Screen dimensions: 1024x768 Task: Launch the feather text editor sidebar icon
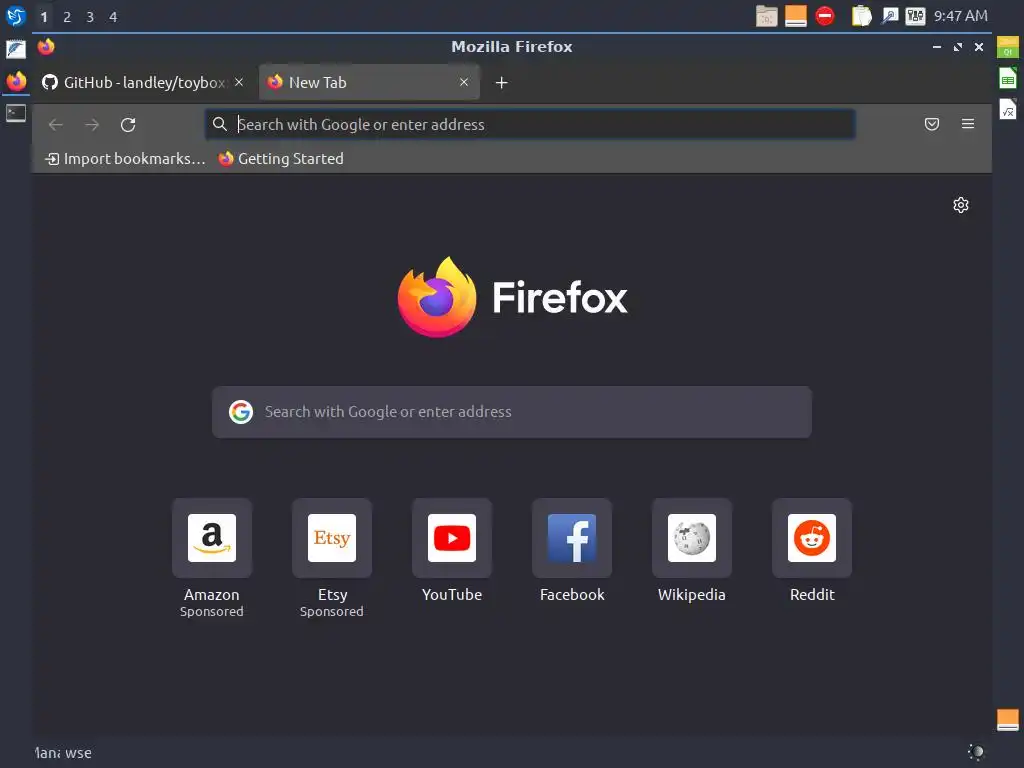click(x=16, y=49)
